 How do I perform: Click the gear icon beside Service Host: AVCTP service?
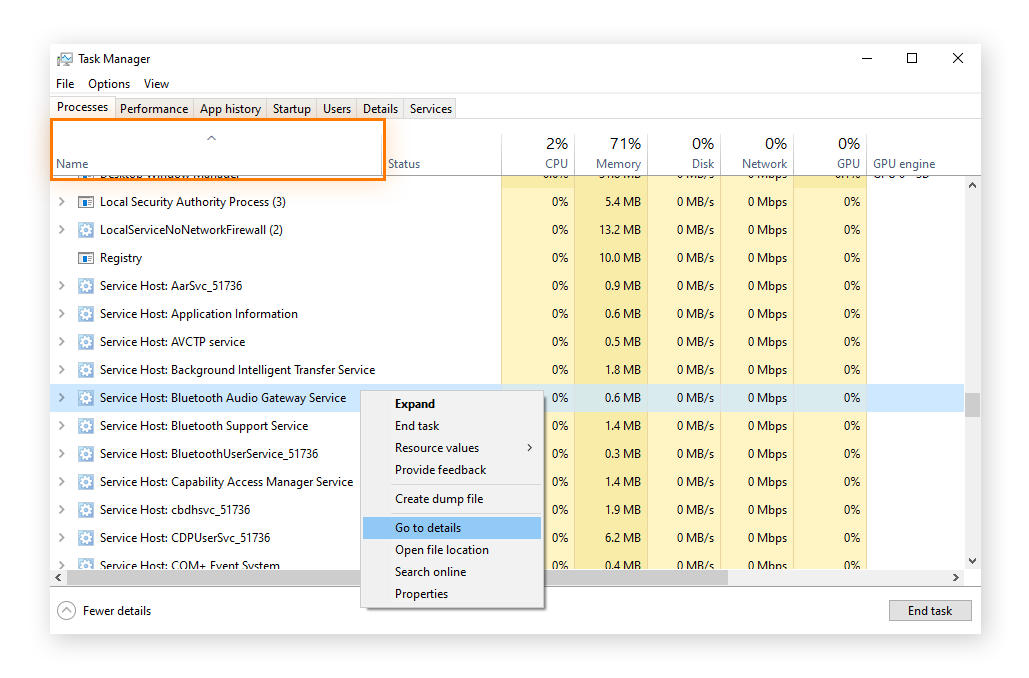point(85,342)
